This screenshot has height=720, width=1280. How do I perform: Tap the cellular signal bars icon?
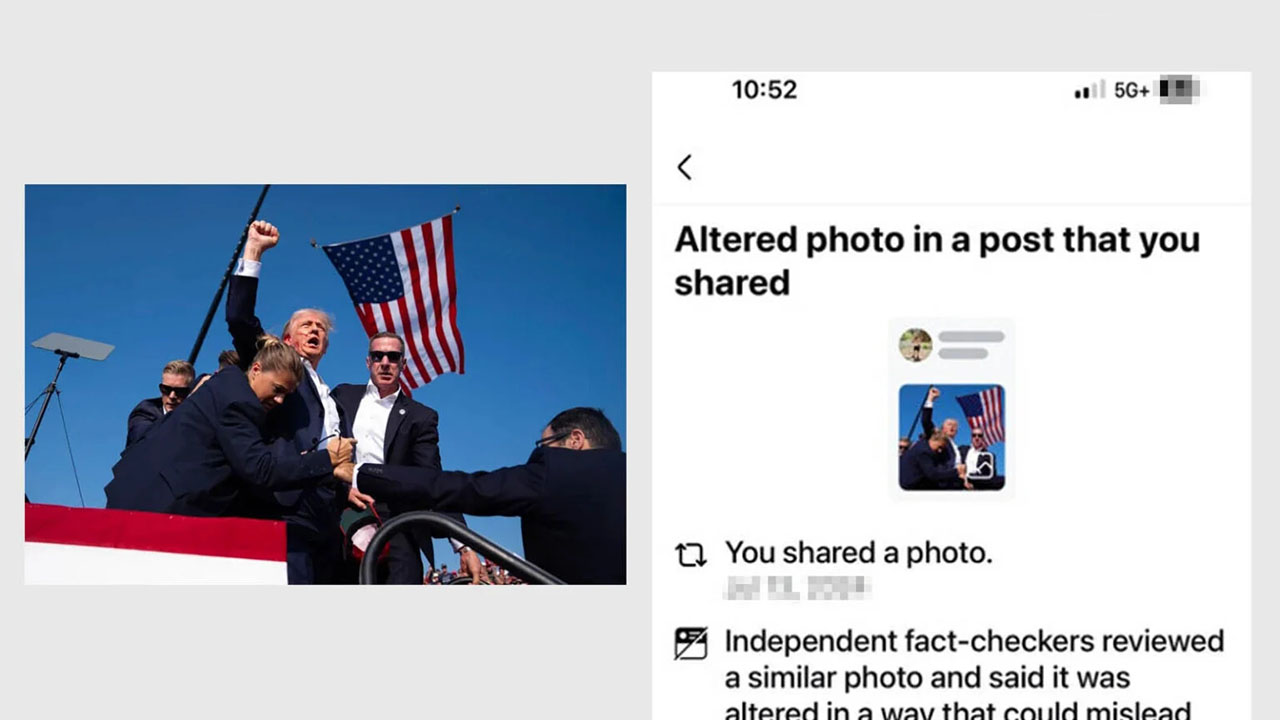coord(1090,90)
